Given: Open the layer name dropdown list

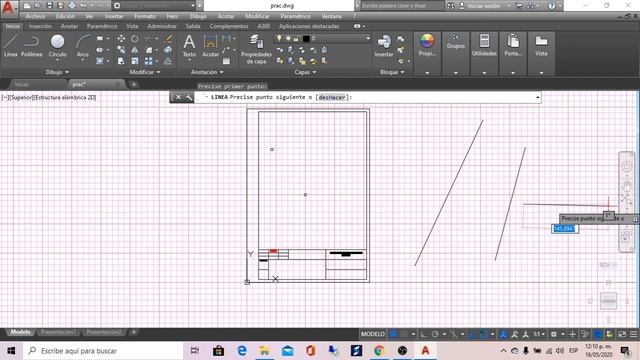Looking at the screenshot, I should [x=368, y=38].
